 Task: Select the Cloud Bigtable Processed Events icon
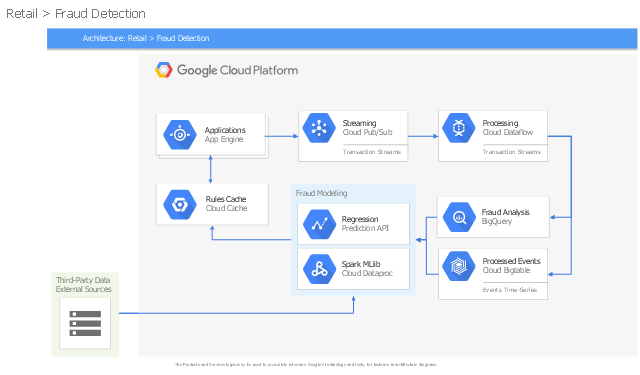459,266
